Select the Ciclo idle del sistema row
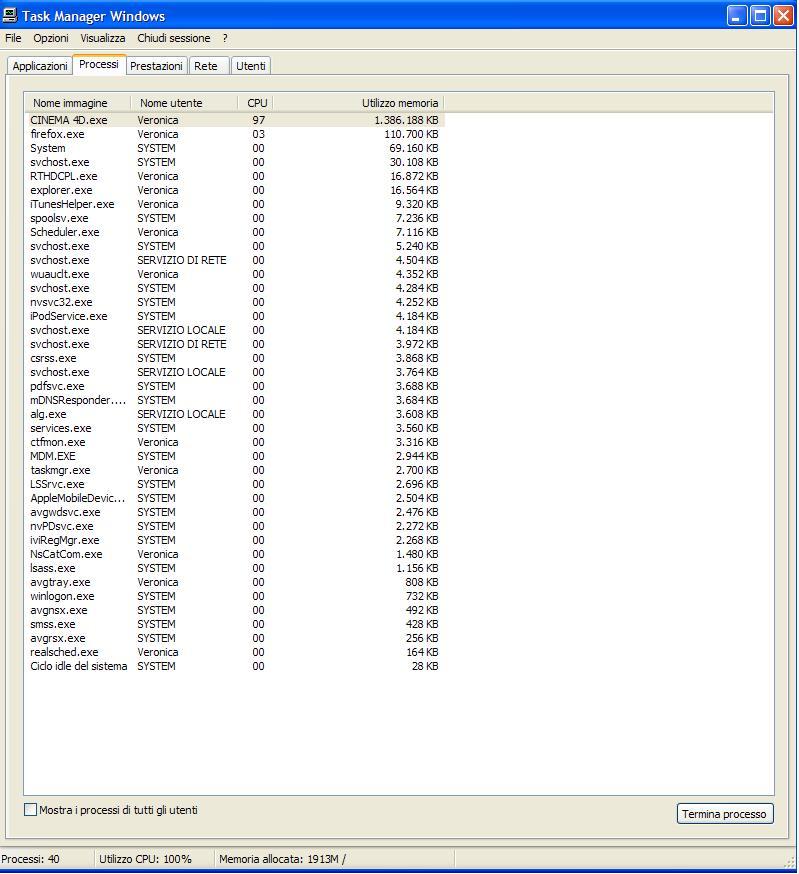 [234, 666]
